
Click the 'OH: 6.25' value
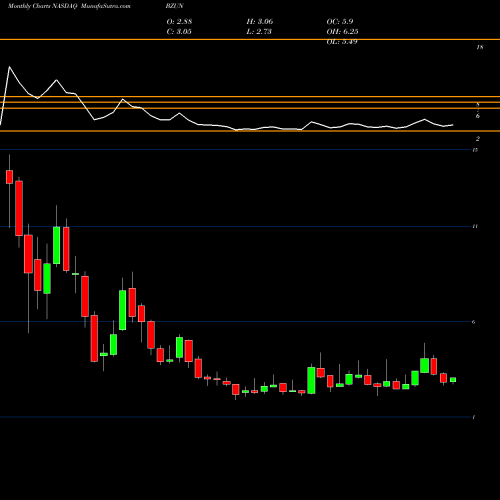342,31
